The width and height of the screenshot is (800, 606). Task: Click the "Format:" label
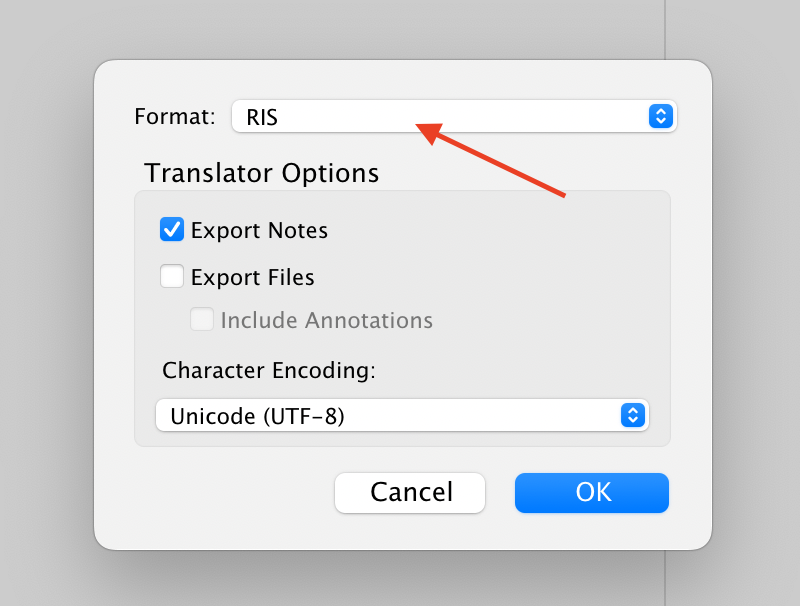coord(174,117)
